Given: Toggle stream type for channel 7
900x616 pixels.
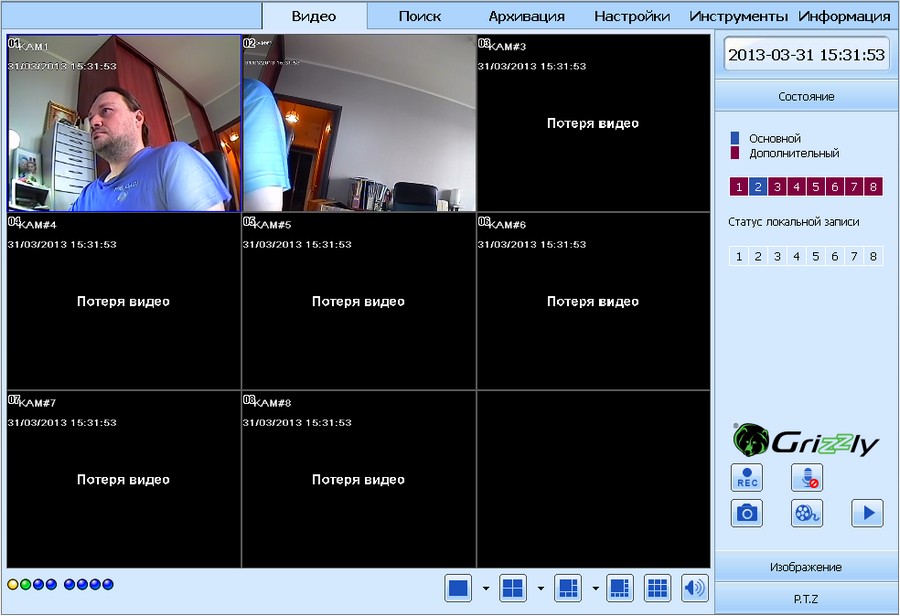Looking at the screenshot, I should pyautogui.click(x=854, y=187).
